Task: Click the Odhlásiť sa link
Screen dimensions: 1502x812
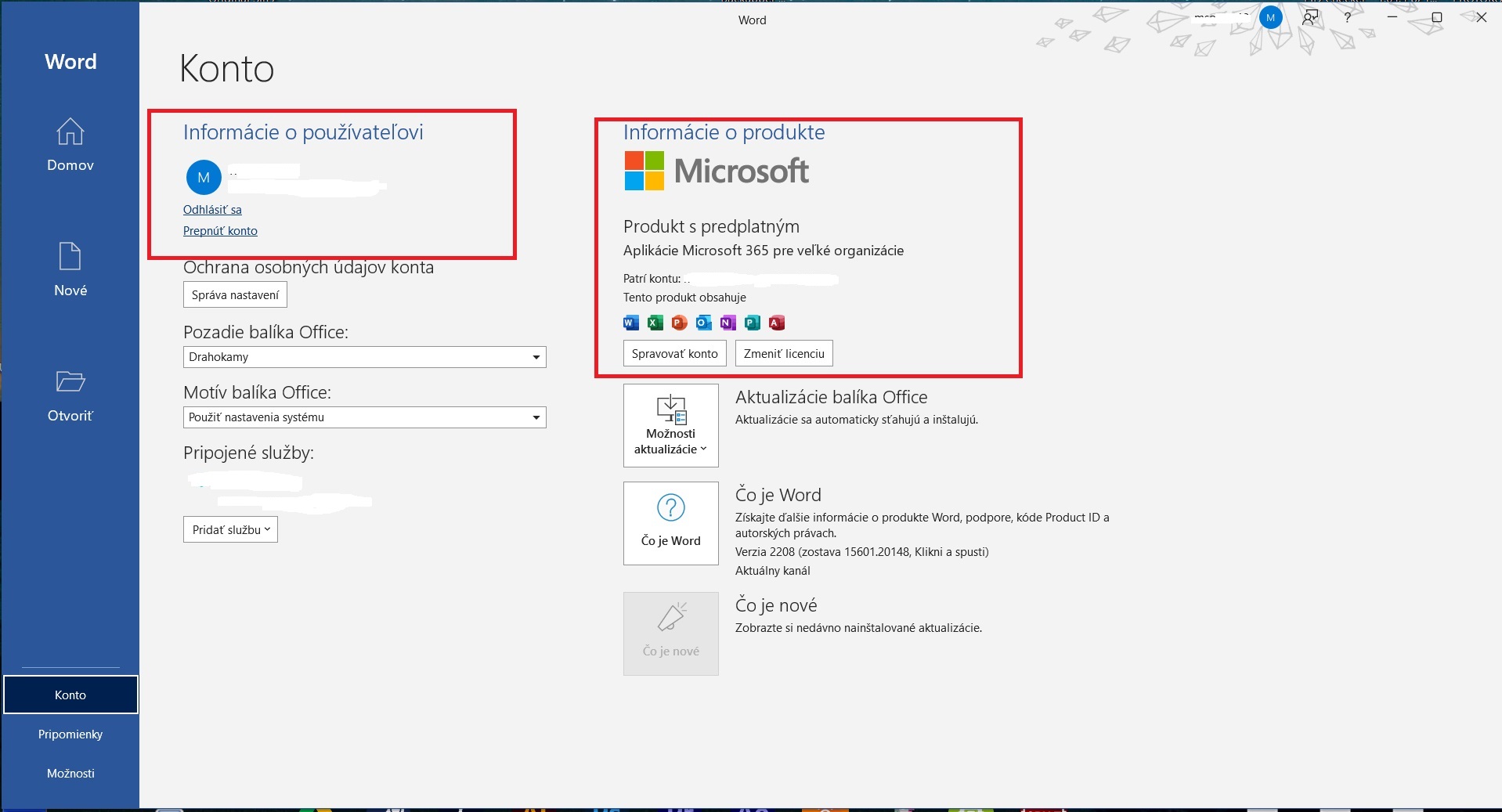Action: pyautogui.click(x=212, y=210)
